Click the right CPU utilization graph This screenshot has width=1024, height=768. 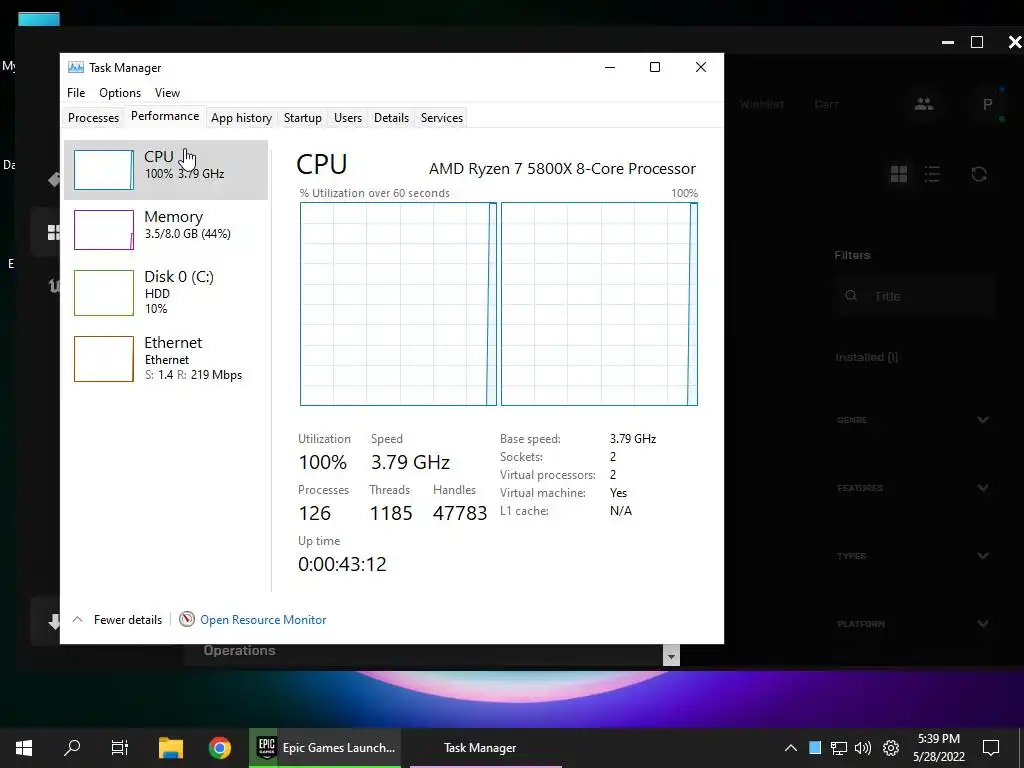click(600, 304)
